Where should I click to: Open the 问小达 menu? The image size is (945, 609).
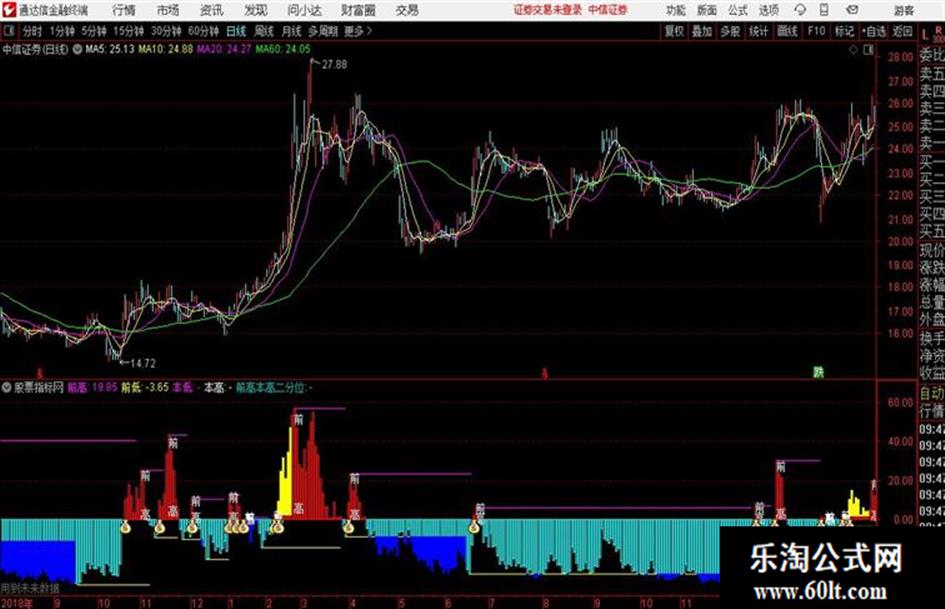coord(304,10)
